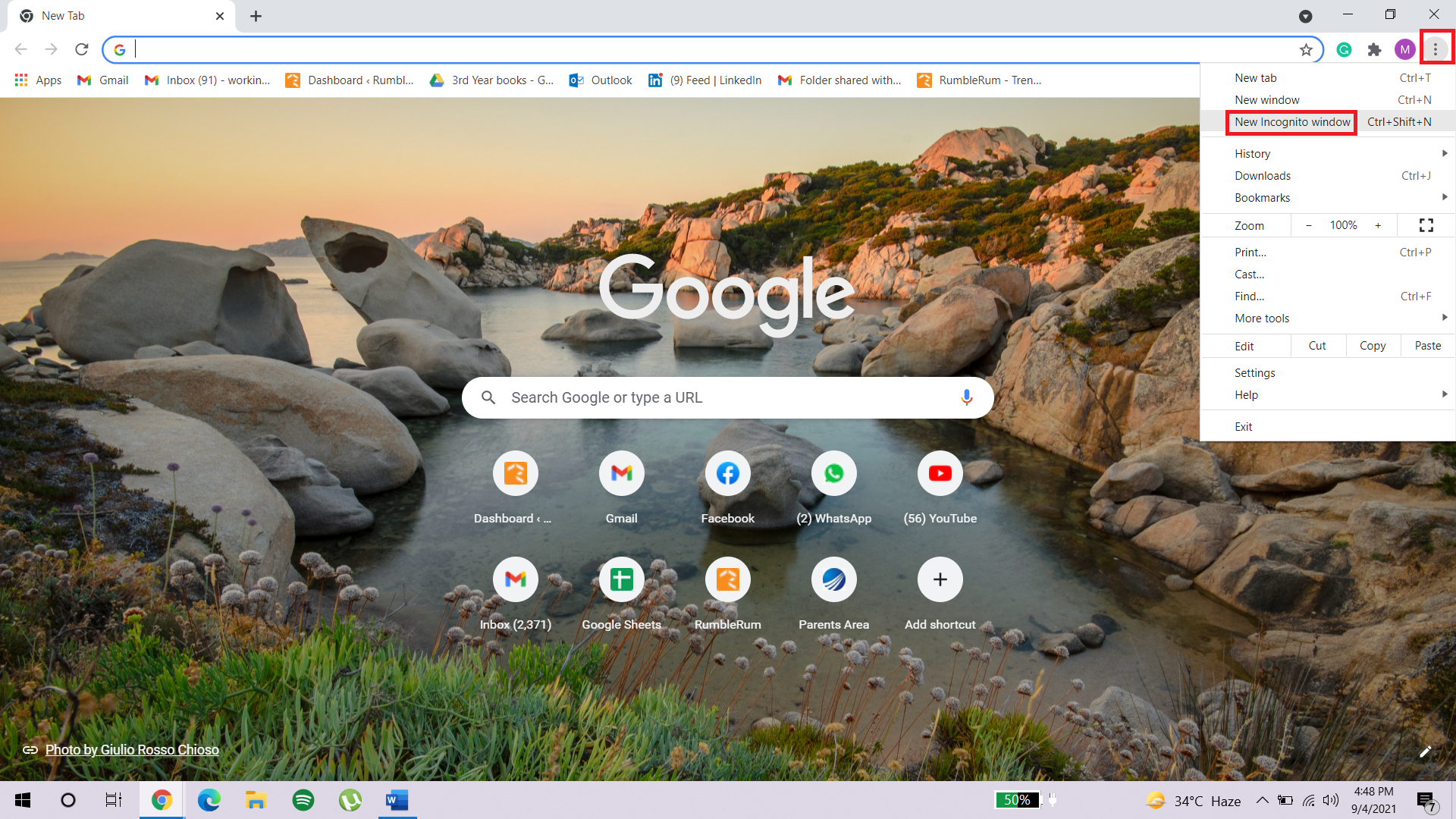This screenshot has width=1456, height=819.
Task: Show hidden system tray icons
Action: tap(1262, 800)
